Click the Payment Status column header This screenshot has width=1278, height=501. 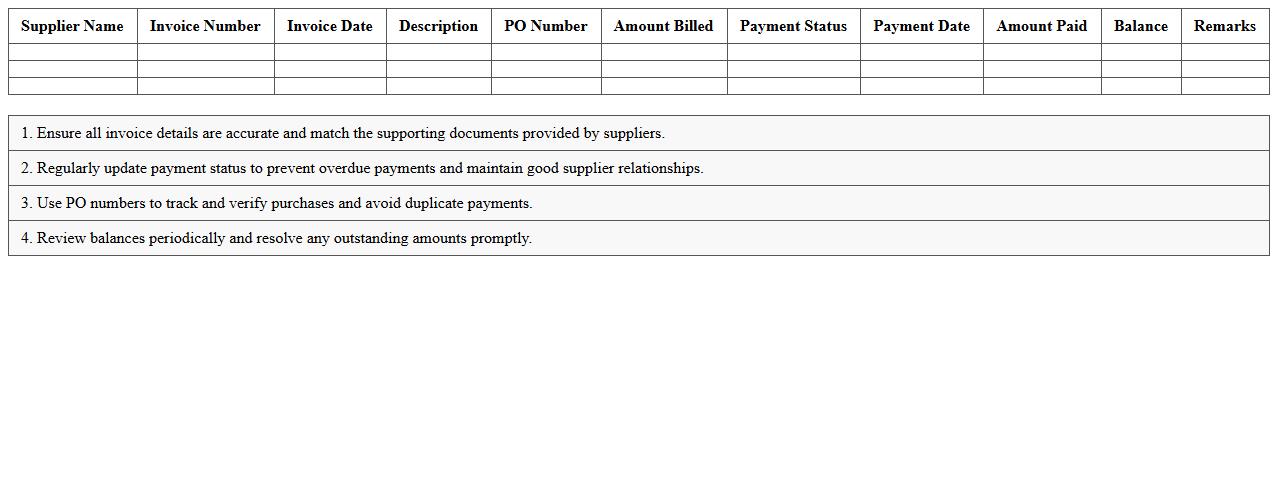tap(793, 26)
